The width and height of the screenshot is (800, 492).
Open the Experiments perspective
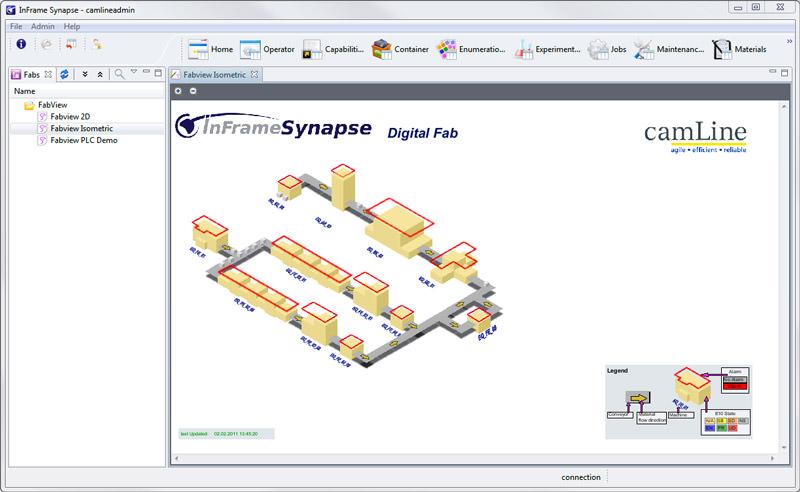tap(546, 50)
